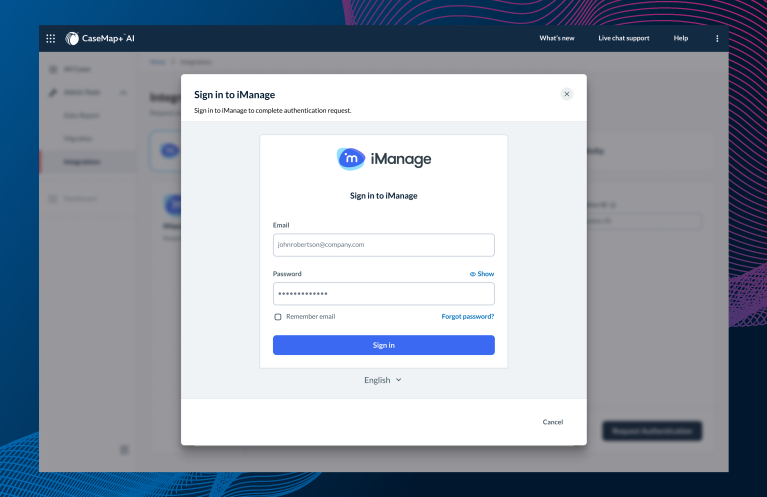The width and height of the screenshot is (767, 497).
Task: Click the All Cases sidebar icon
Action: click(x=52, y=70)
